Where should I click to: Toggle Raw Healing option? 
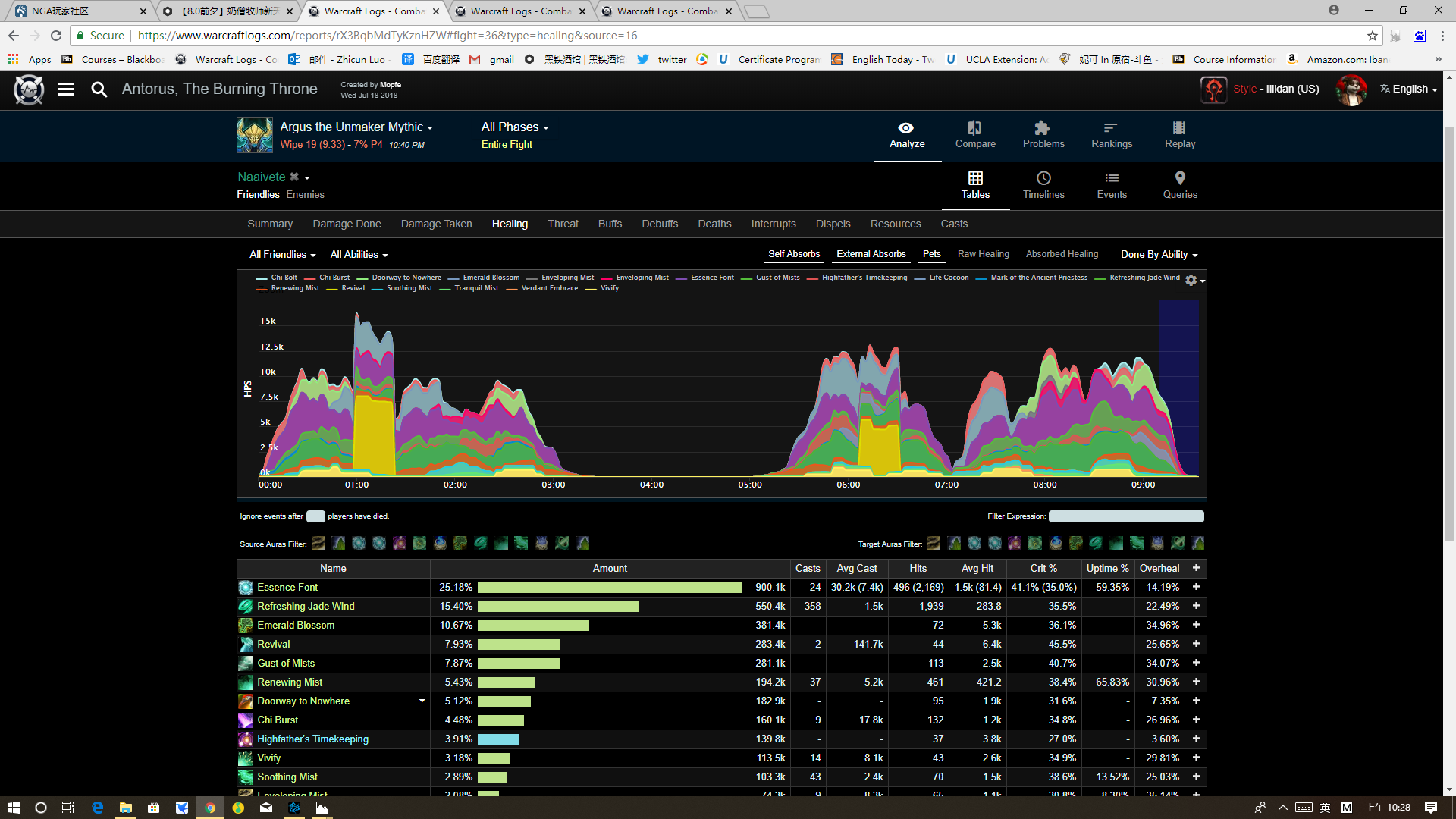point(984,254)
